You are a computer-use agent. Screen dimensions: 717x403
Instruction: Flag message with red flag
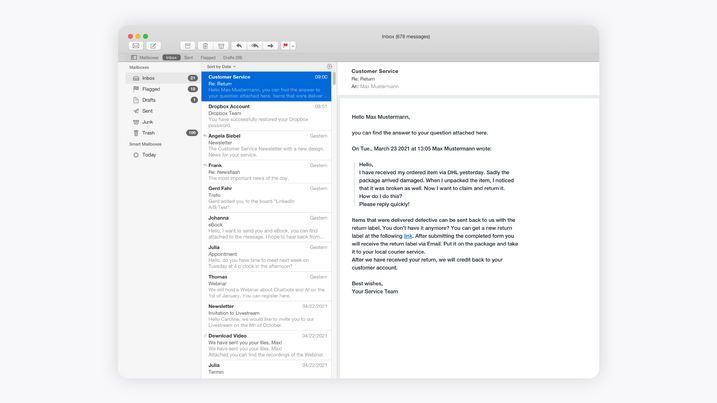click(285, 46)
